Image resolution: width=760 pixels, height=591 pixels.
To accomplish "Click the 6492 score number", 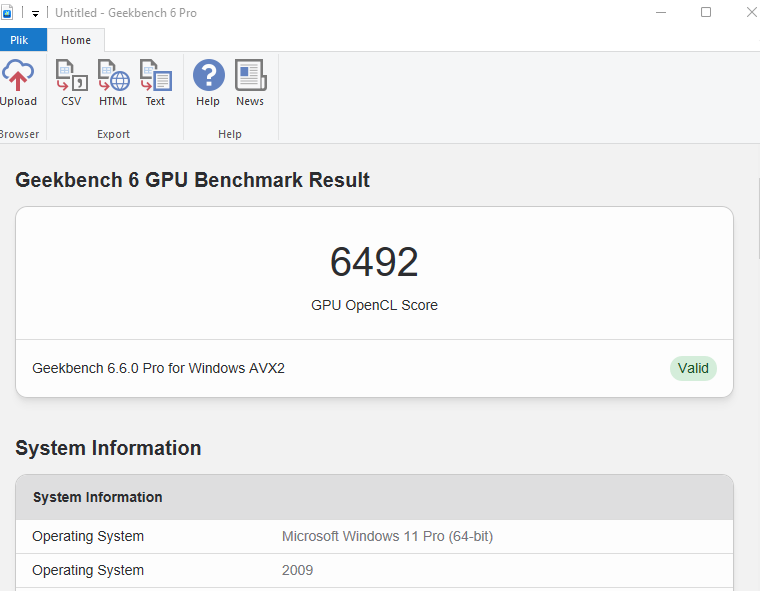I will coord(374,263).
